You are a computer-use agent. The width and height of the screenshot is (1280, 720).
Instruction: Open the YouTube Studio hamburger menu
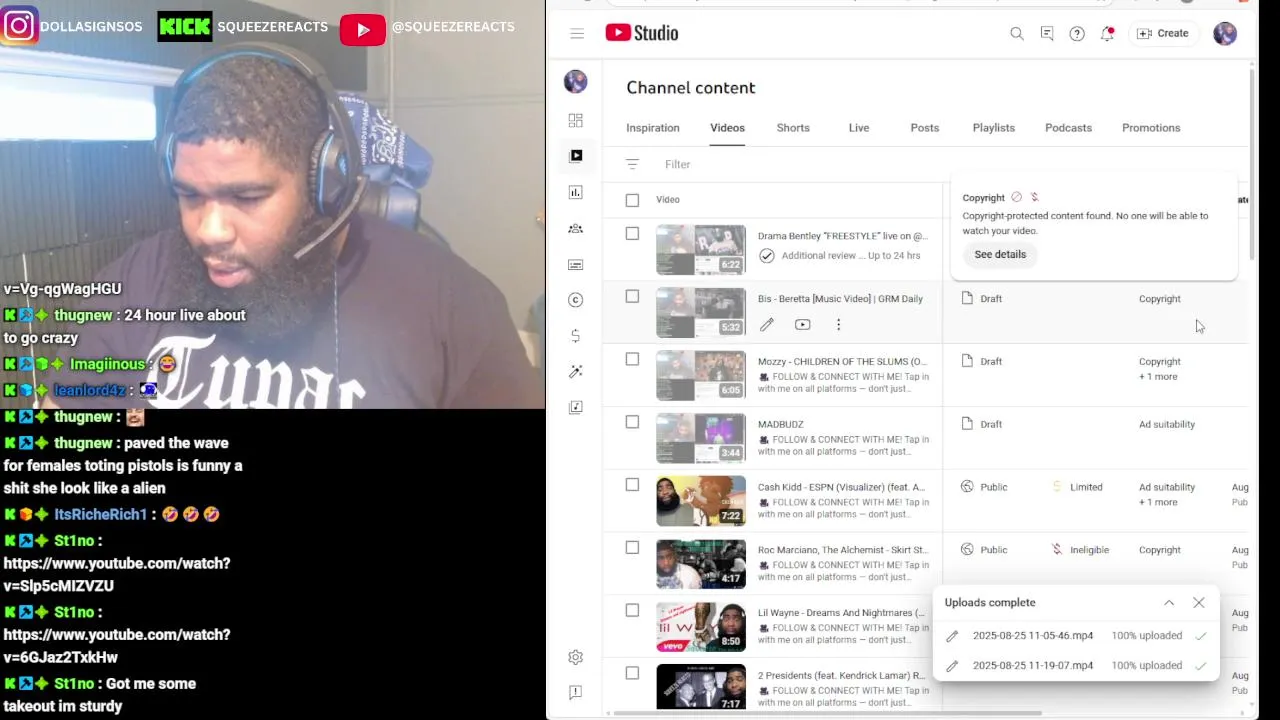point(577,34)
